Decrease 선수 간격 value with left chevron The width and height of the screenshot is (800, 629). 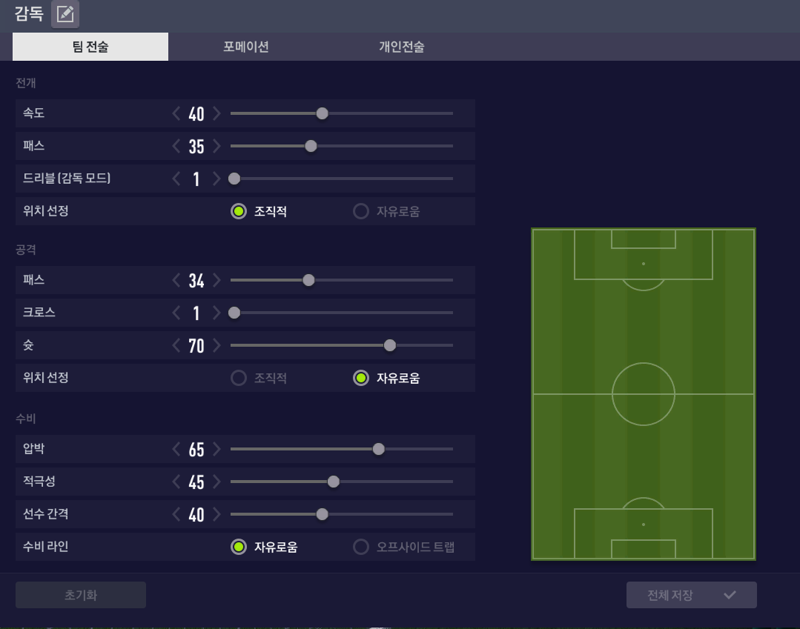(176, 514)
